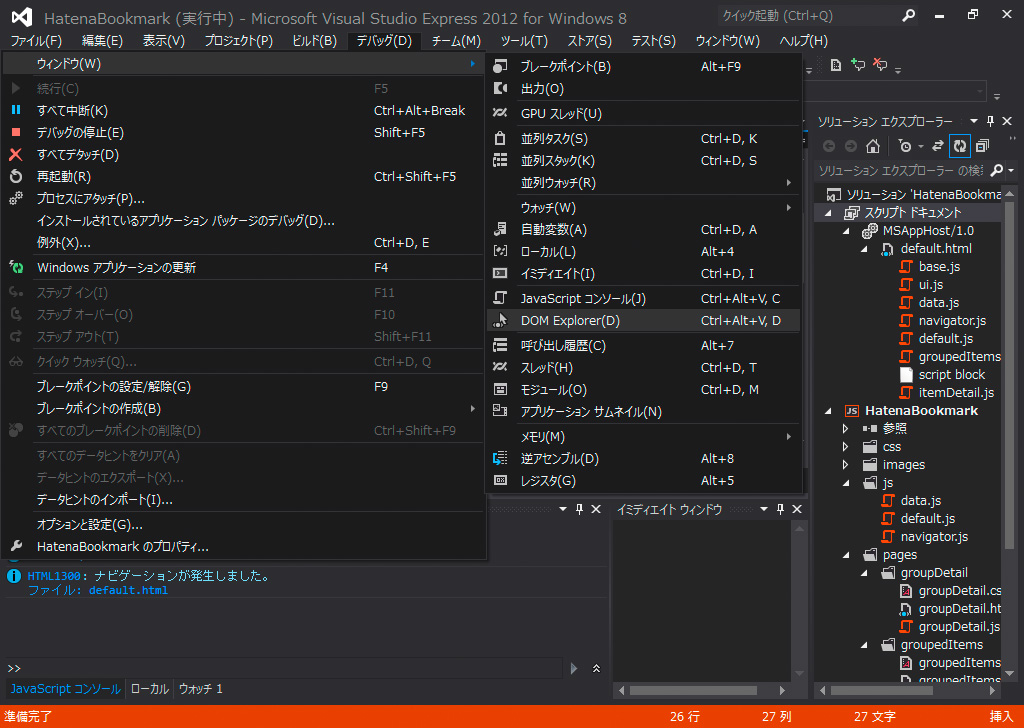The height and width of the screenshot is (728, 1024).
Task: Click the 出力(O) output icon
Action: point(500,88)
